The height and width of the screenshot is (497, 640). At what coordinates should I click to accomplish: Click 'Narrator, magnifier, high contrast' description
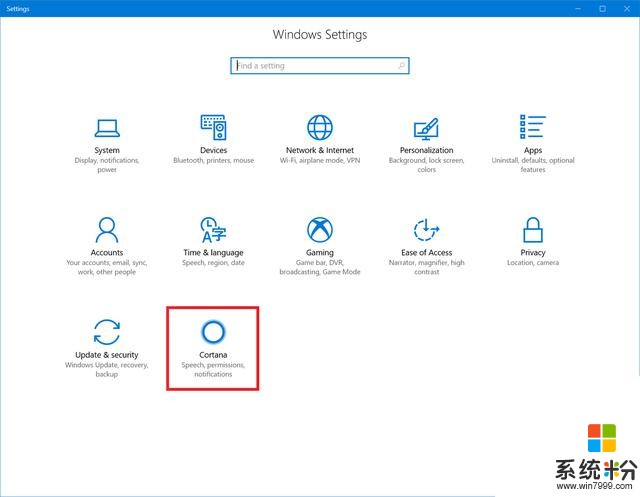point(427,267)
